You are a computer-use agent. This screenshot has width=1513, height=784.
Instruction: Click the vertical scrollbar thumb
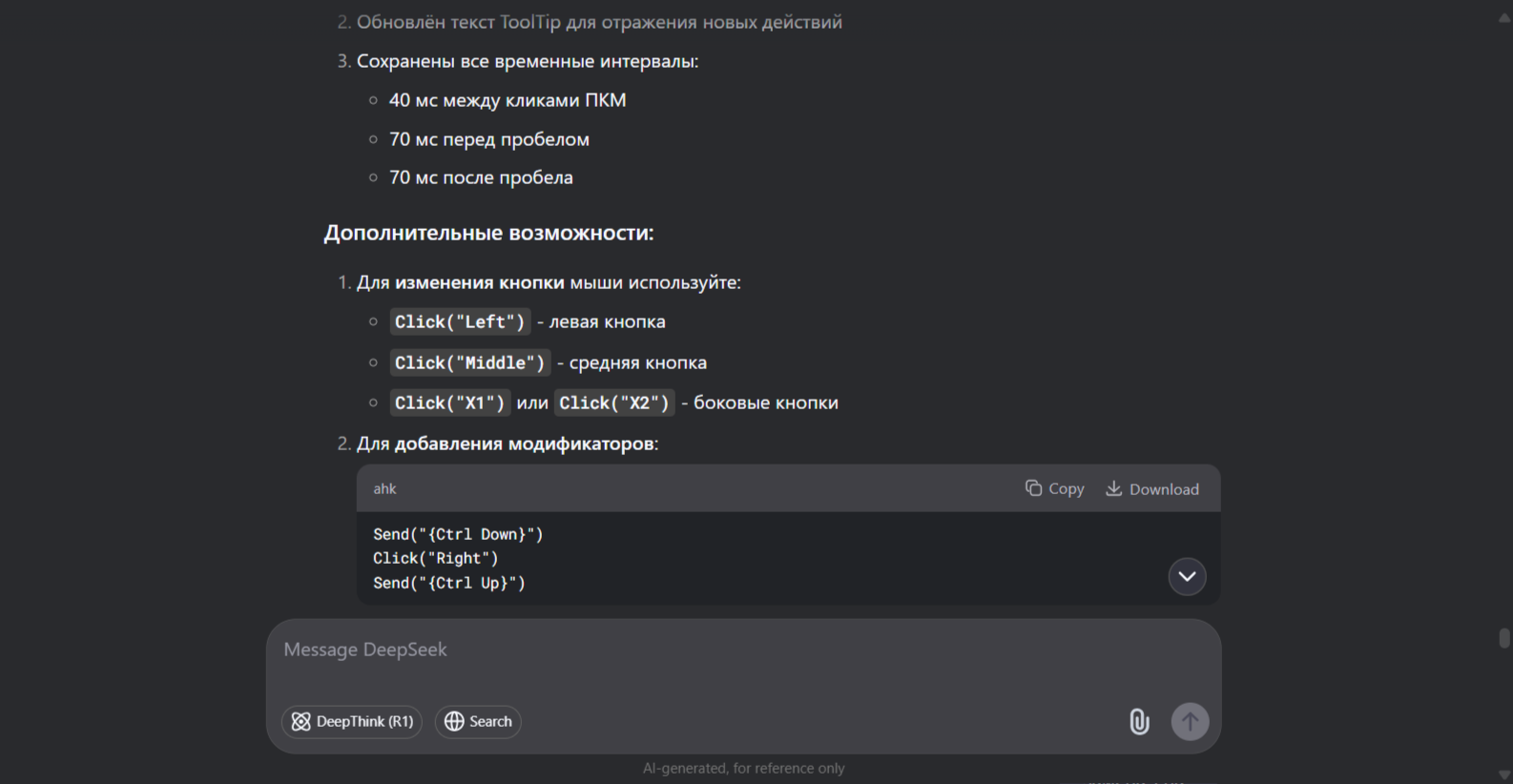coord(1504,638)
